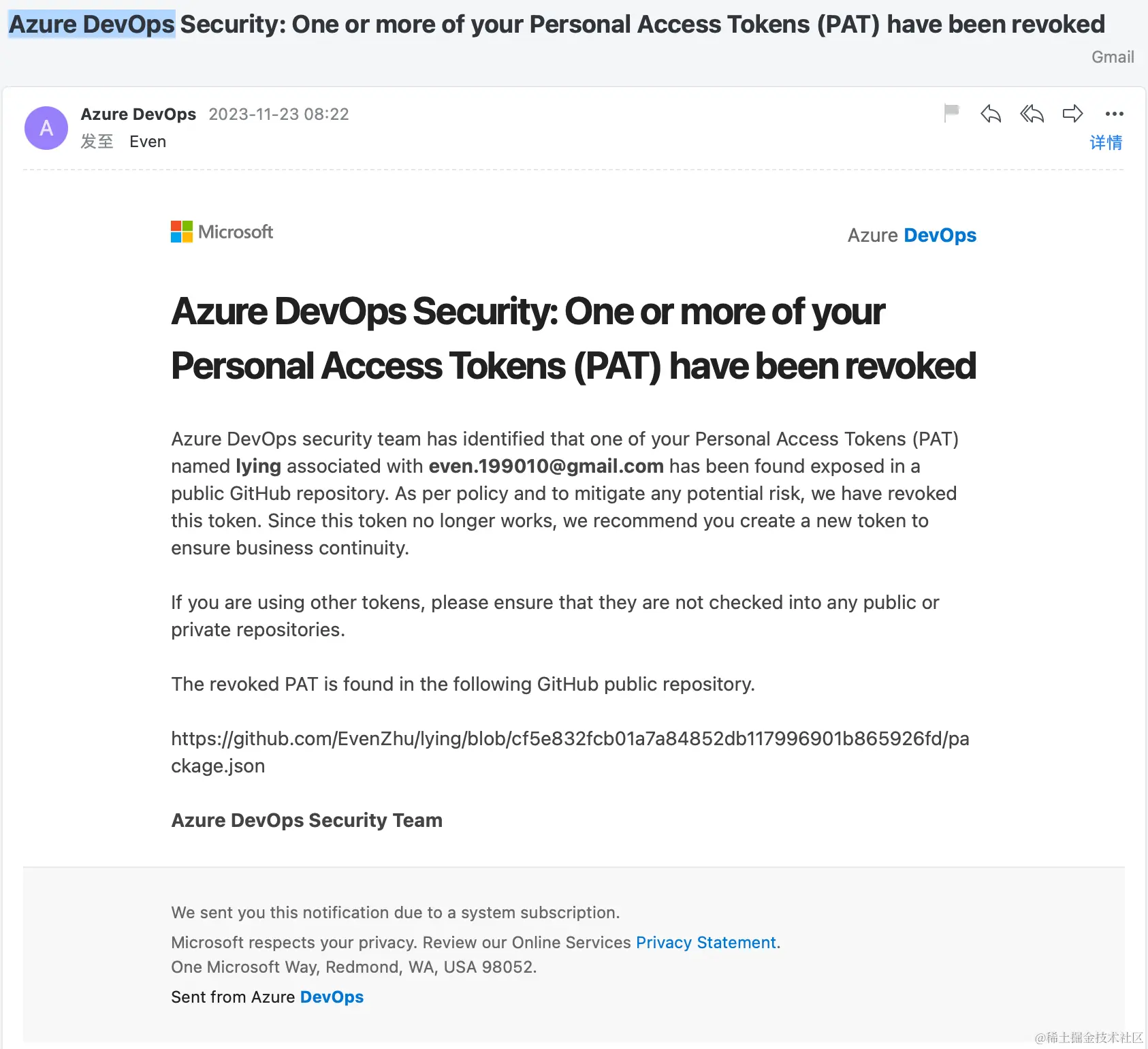Viewport: 1148px width, 1049px height.
Task: Click the DevOps link in the footer
Action: coord(332,997)
